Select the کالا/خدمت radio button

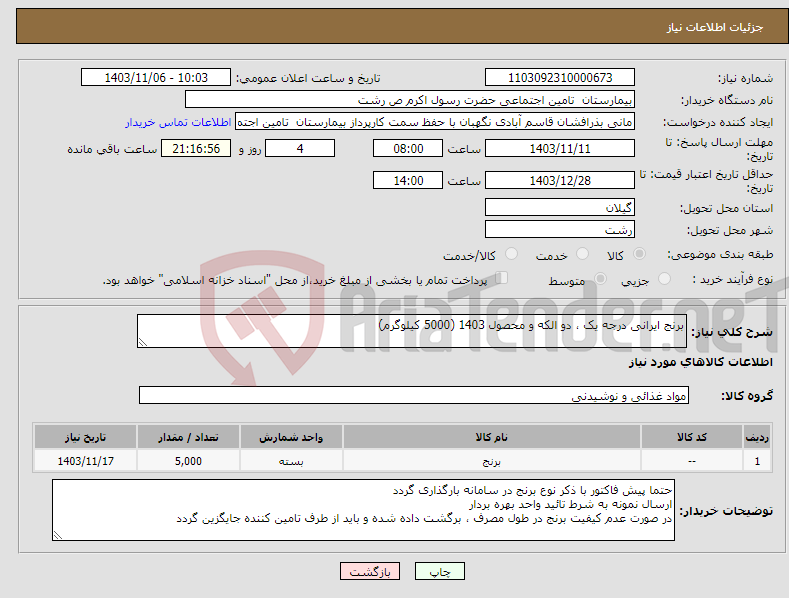511,254
